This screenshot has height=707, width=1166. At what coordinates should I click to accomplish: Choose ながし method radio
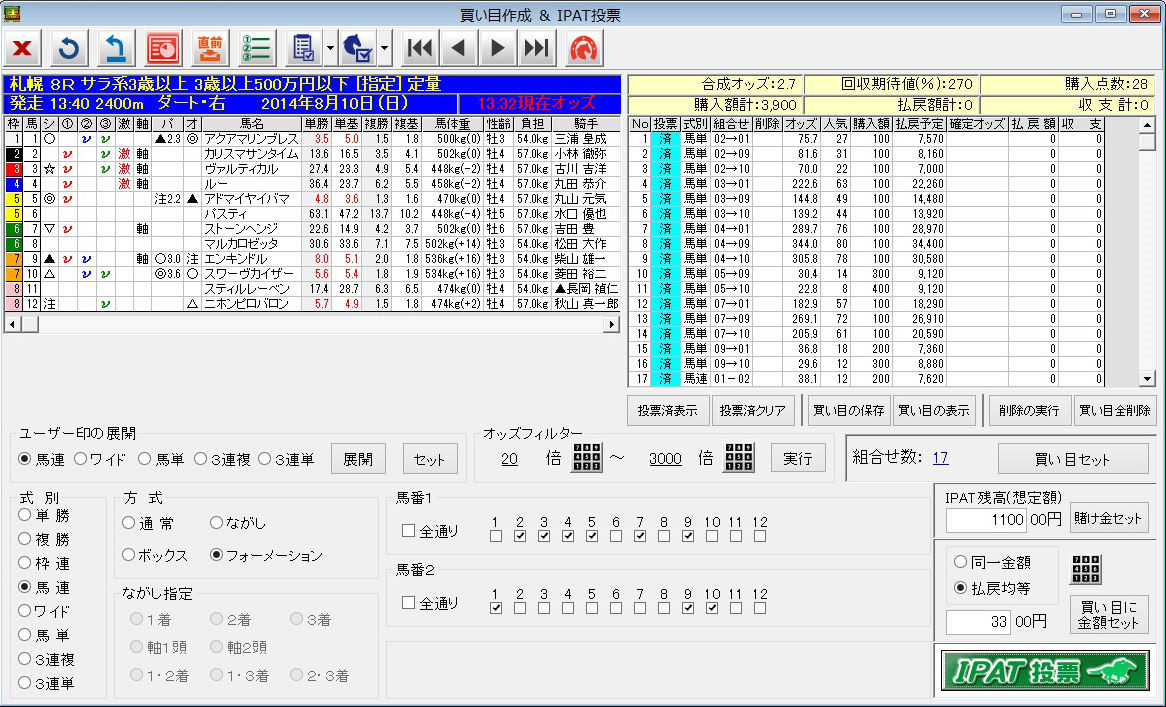(x=238, y=523)
